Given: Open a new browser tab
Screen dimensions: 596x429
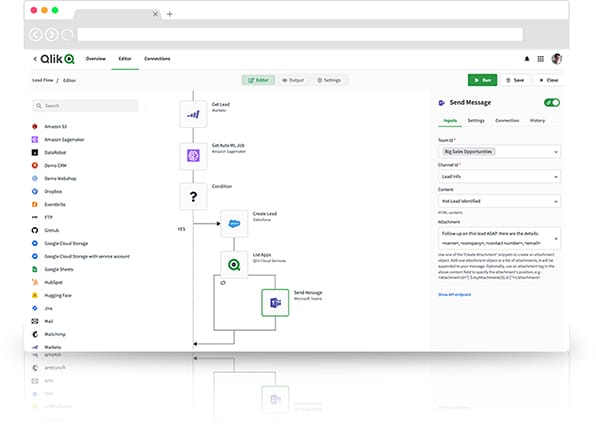Looking at the screenshot, I should 170,14.
